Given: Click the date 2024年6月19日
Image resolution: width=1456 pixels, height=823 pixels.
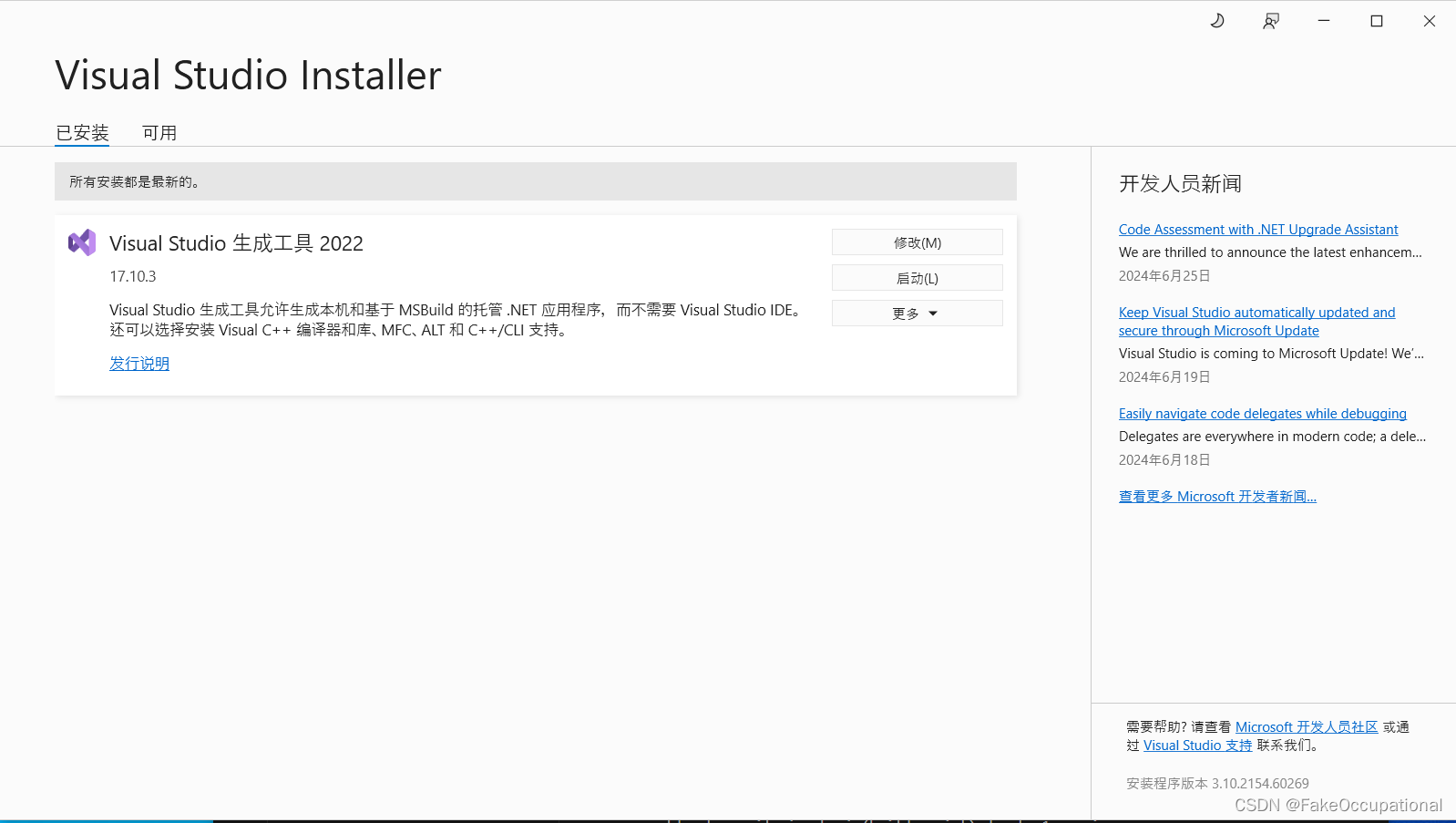Looking at the screenshot, I should coord(1164,377).
